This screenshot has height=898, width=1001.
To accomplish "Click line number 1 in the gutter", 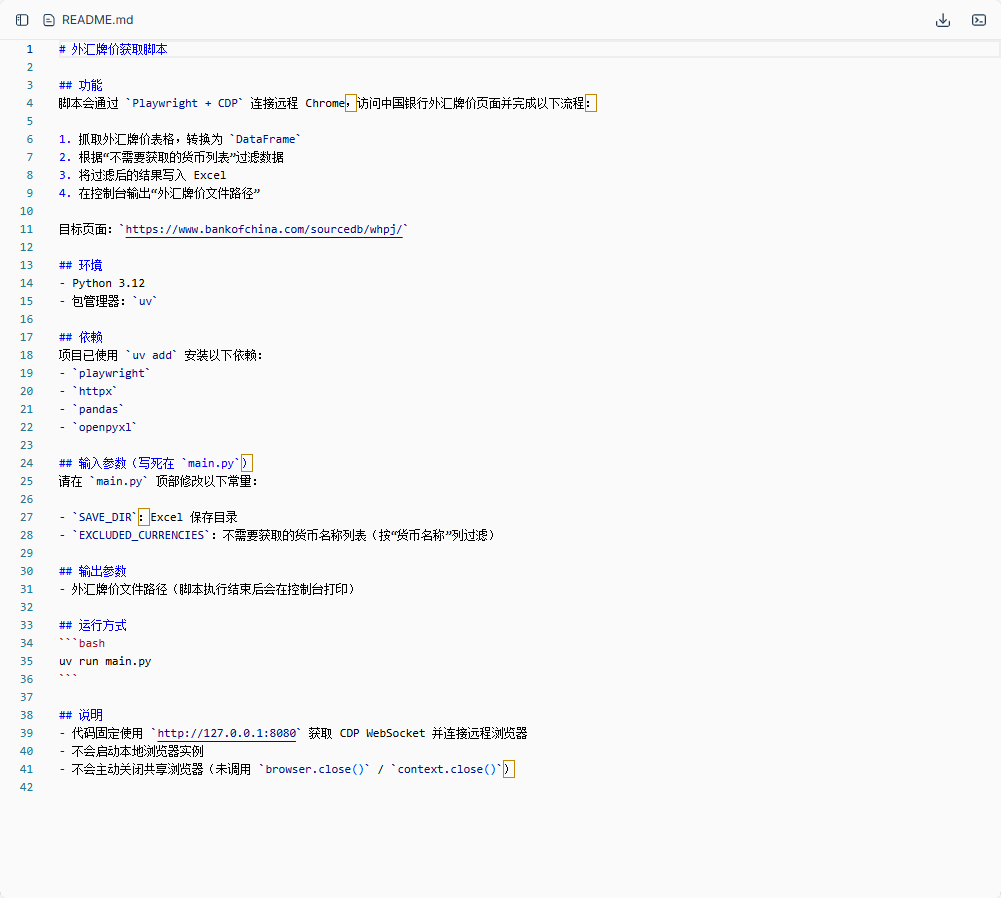I will click(29, 49).
